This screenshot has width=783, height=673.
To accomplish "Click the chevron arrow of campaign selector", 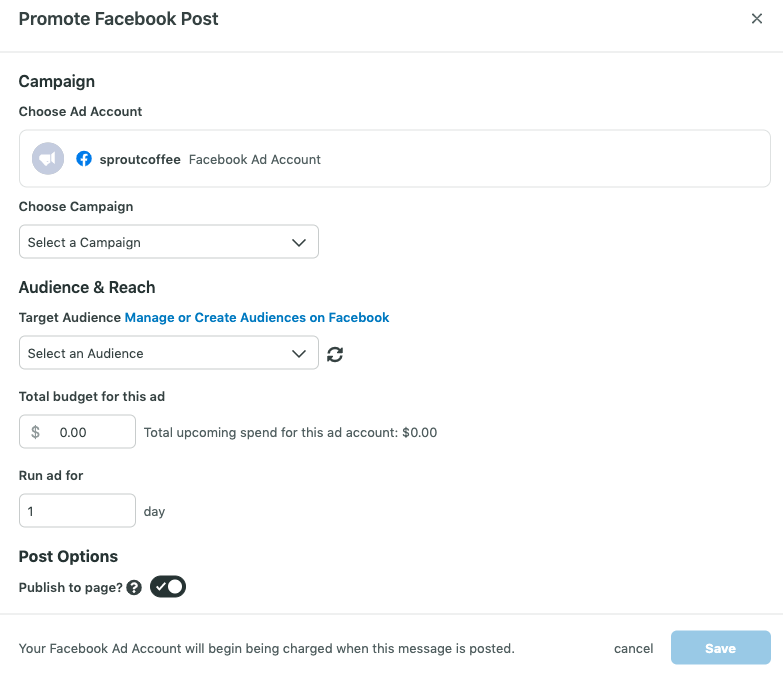I will [x=299, y=243].
